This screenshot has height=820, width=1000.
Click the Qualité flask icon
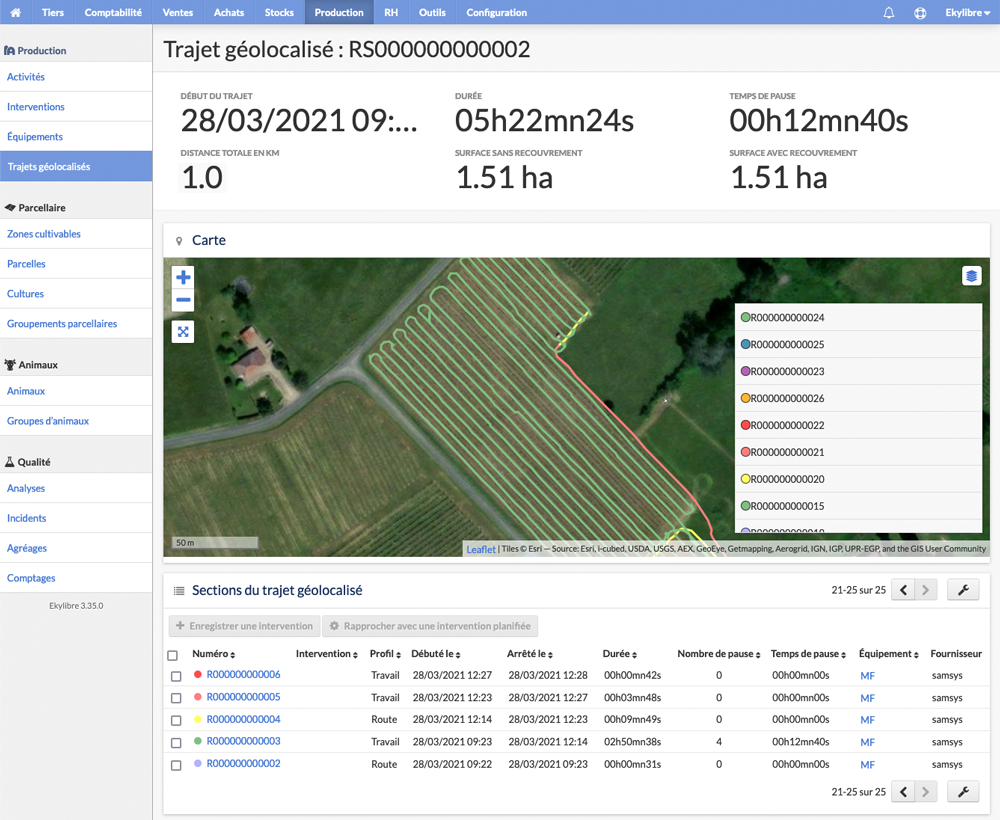[x=10, y=462]
